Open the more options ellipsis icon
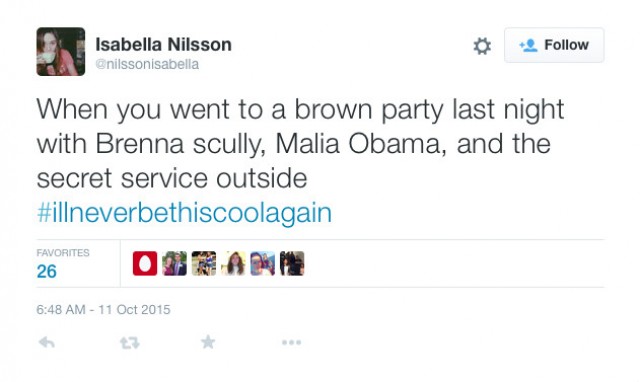 click(291, 342)
